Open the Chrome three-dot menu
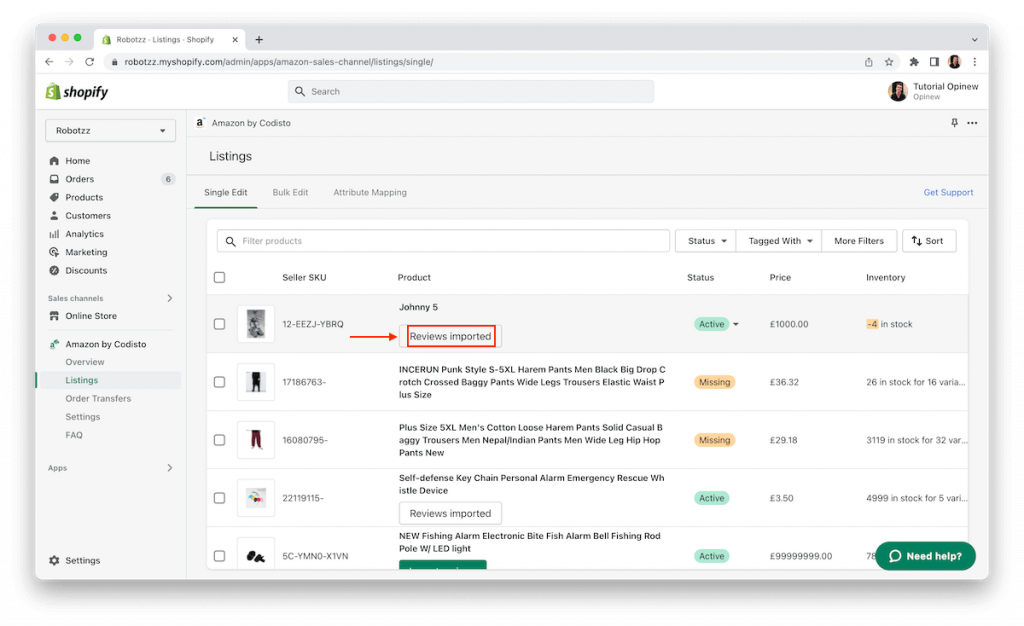The height and width of the screenshot is (626, 1024). pyautogui.click(x=974, y=62)
